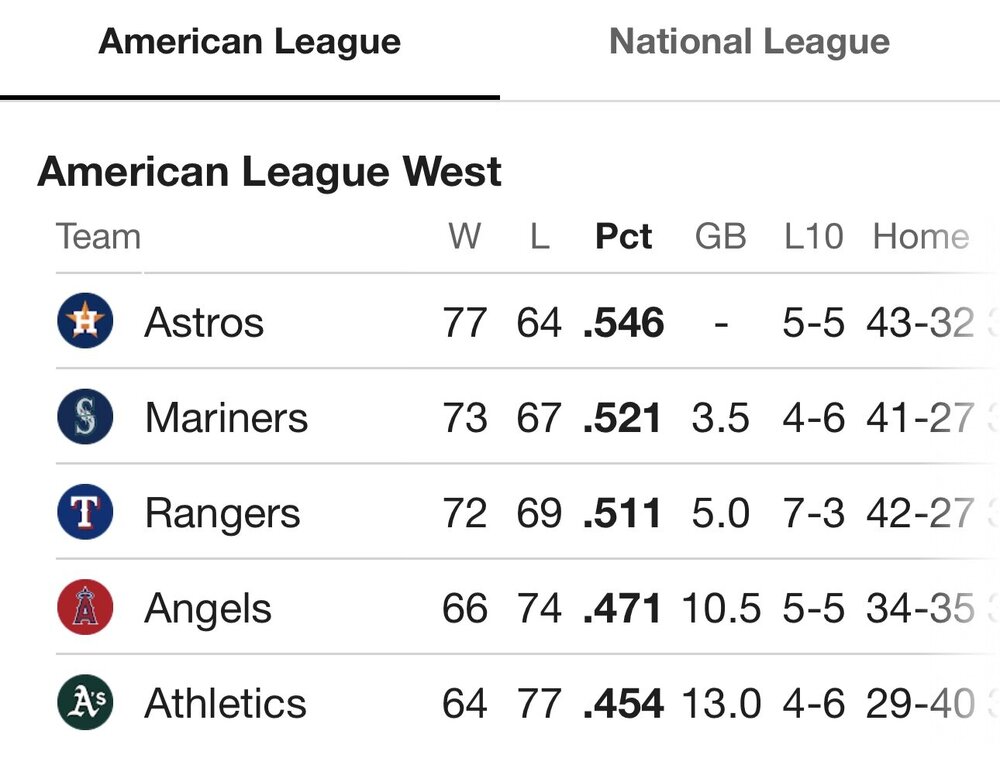Sort by the Home record column
1000x765 pixels.
(920, 237)
